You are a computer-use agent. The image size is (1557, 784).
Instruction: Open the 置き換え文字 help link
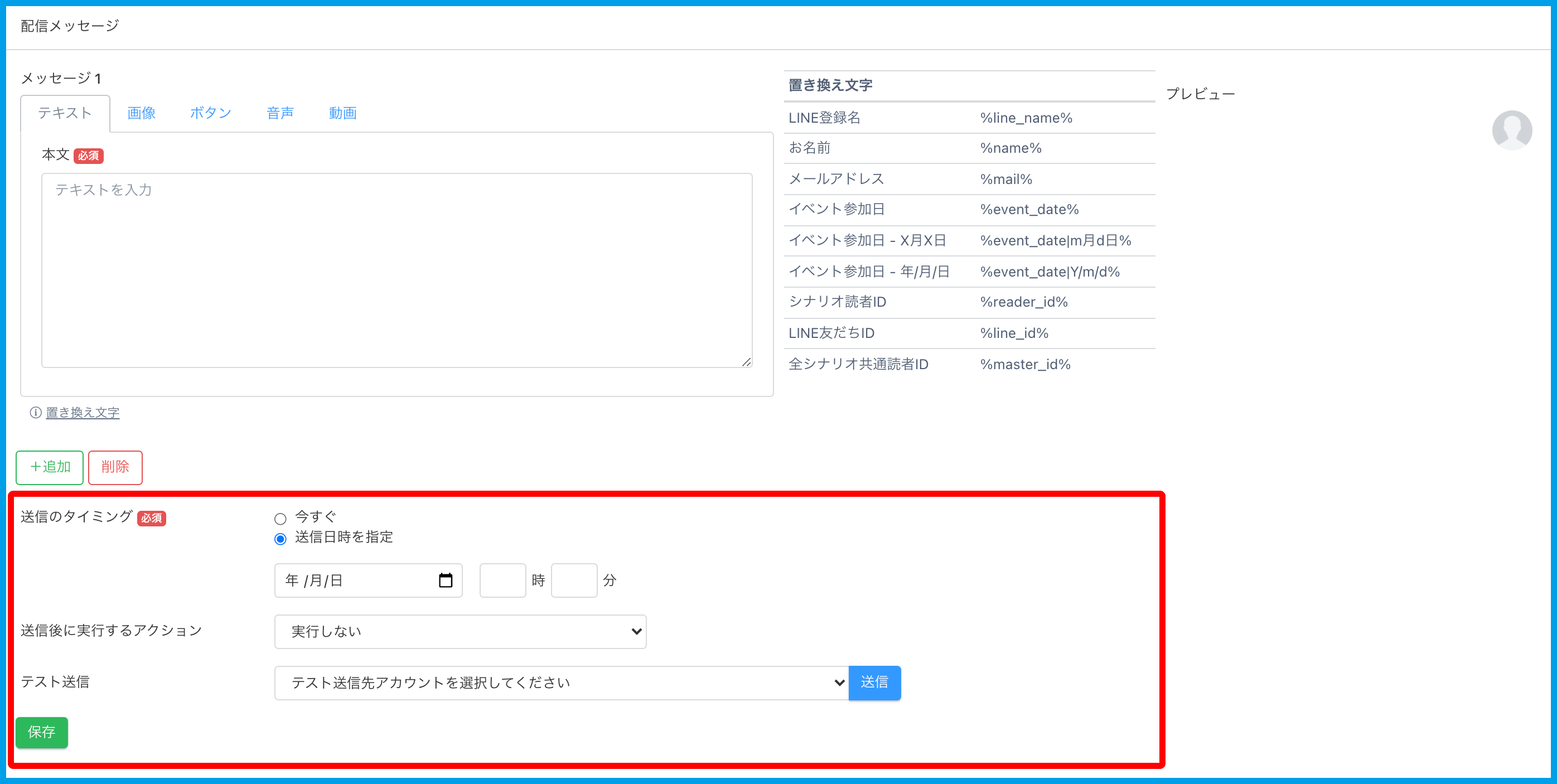point(83,412)
